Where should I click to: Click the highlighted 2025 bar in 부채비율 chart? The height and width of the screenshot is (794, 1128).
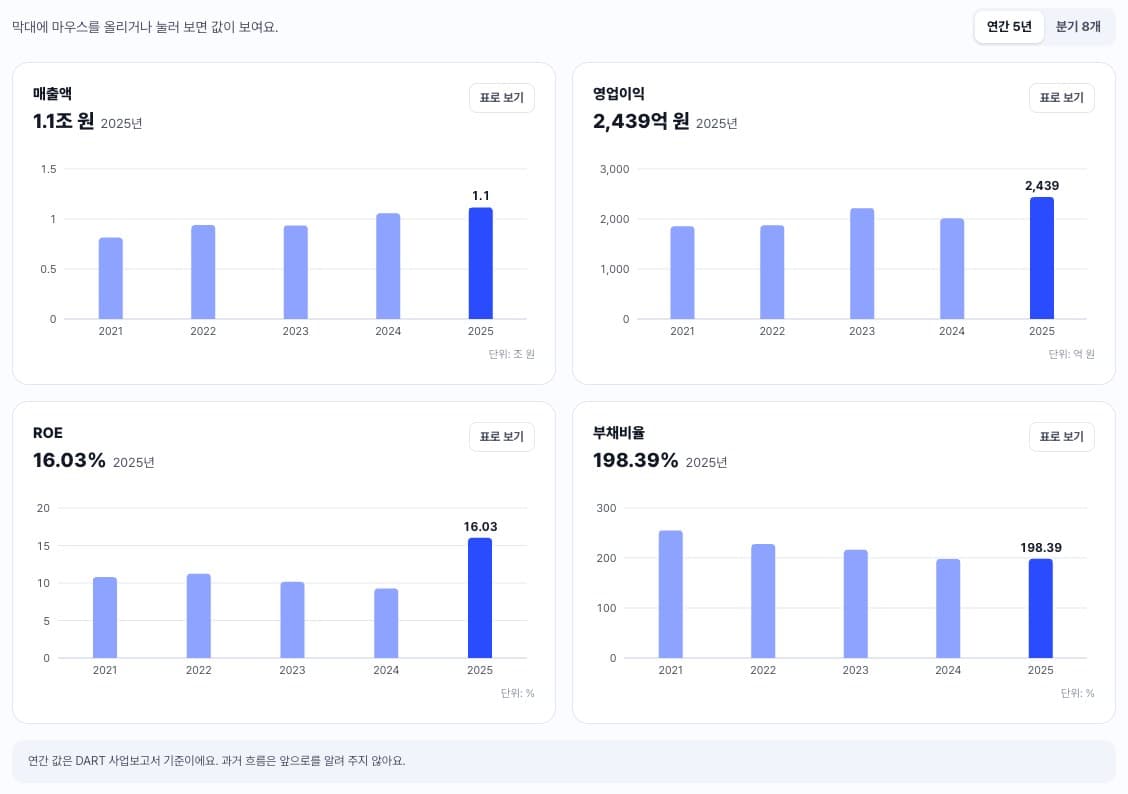coord(1040,608)
